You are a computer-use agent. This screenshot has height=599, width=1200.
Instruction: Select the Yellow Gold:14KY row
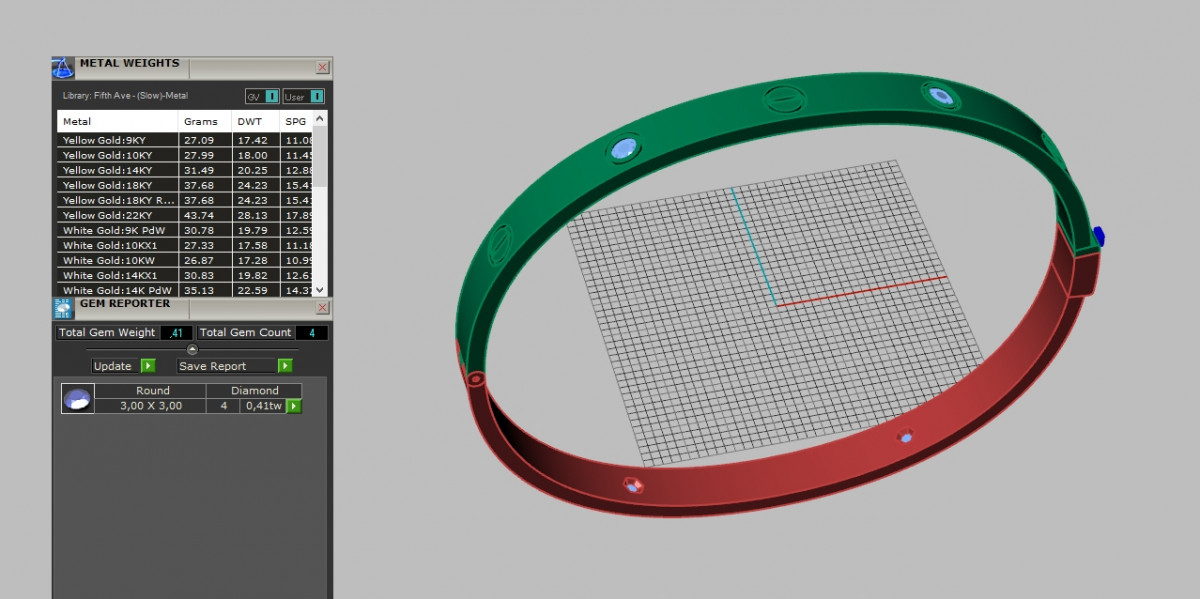185,170
